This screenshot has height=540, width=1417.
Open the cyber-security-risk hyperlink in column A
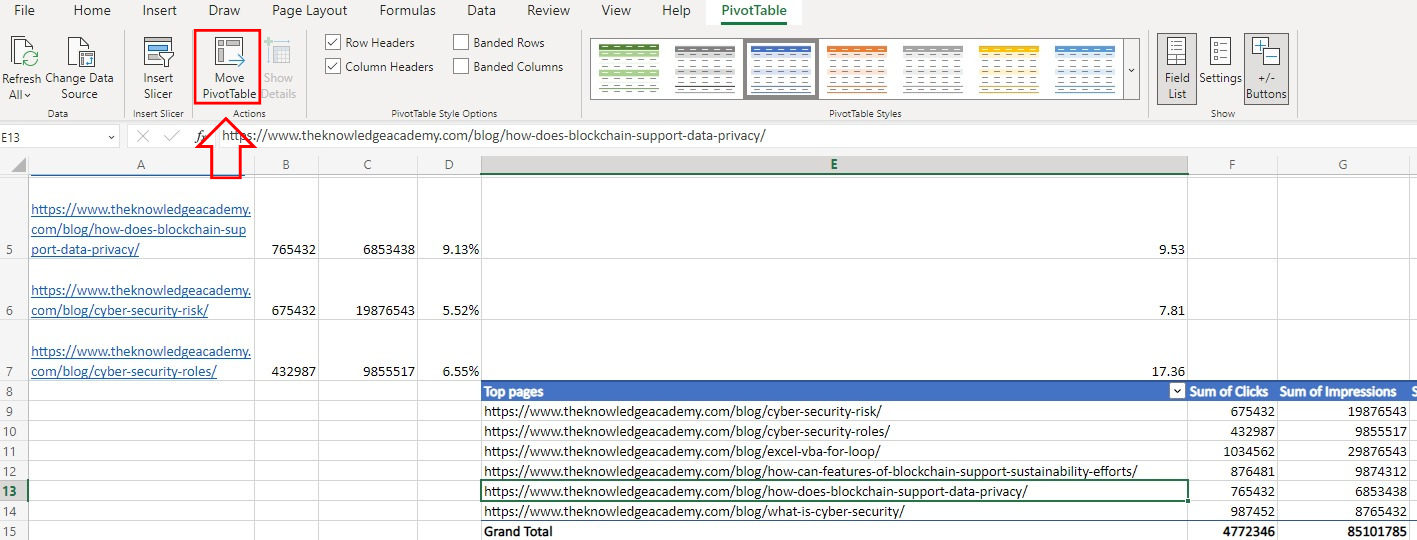pyautogui.click(x=140, y=300)
